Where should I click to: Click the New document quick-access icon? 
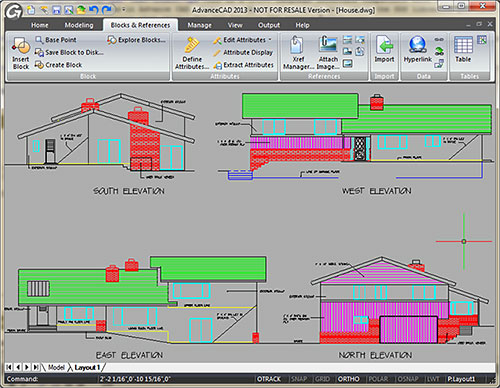coord(31,10)
